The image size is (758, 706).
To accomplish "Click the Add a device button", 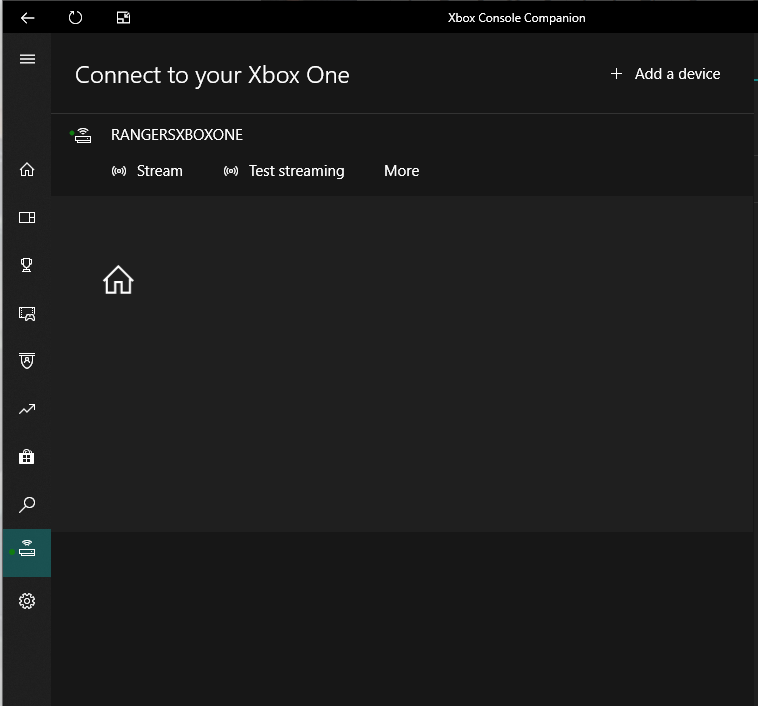I will pyautogui.click(x=665, y=74).
